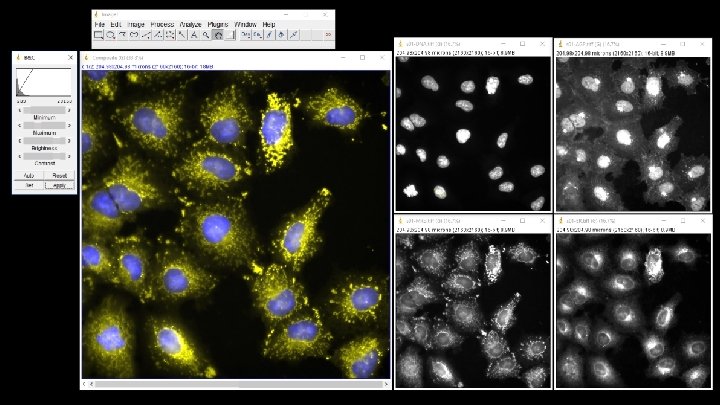Close the Composite image window
Image resolution: width=720 pixels, height=405 pixels.
point(382,57)
